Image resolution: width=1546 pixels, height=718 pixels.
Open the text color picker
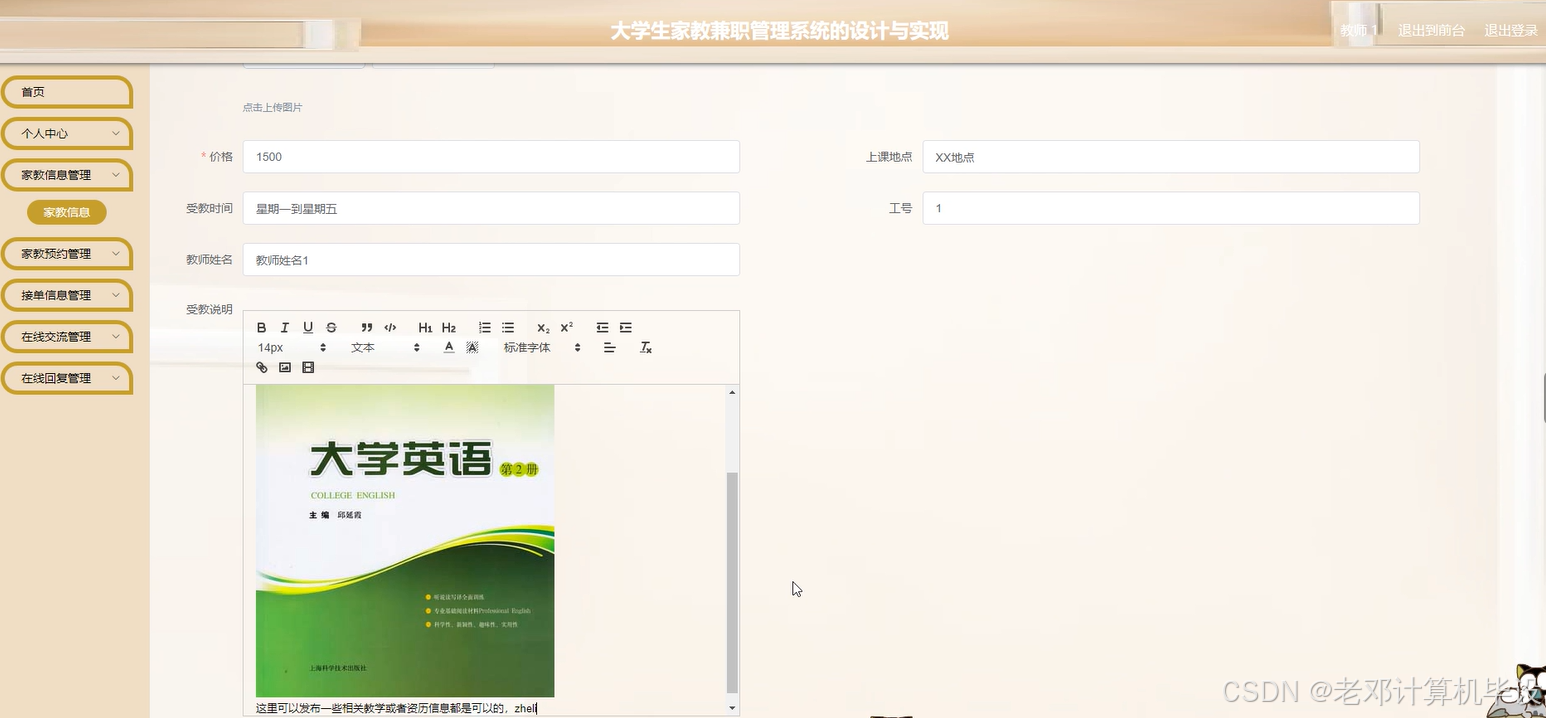tap(449, 348)
